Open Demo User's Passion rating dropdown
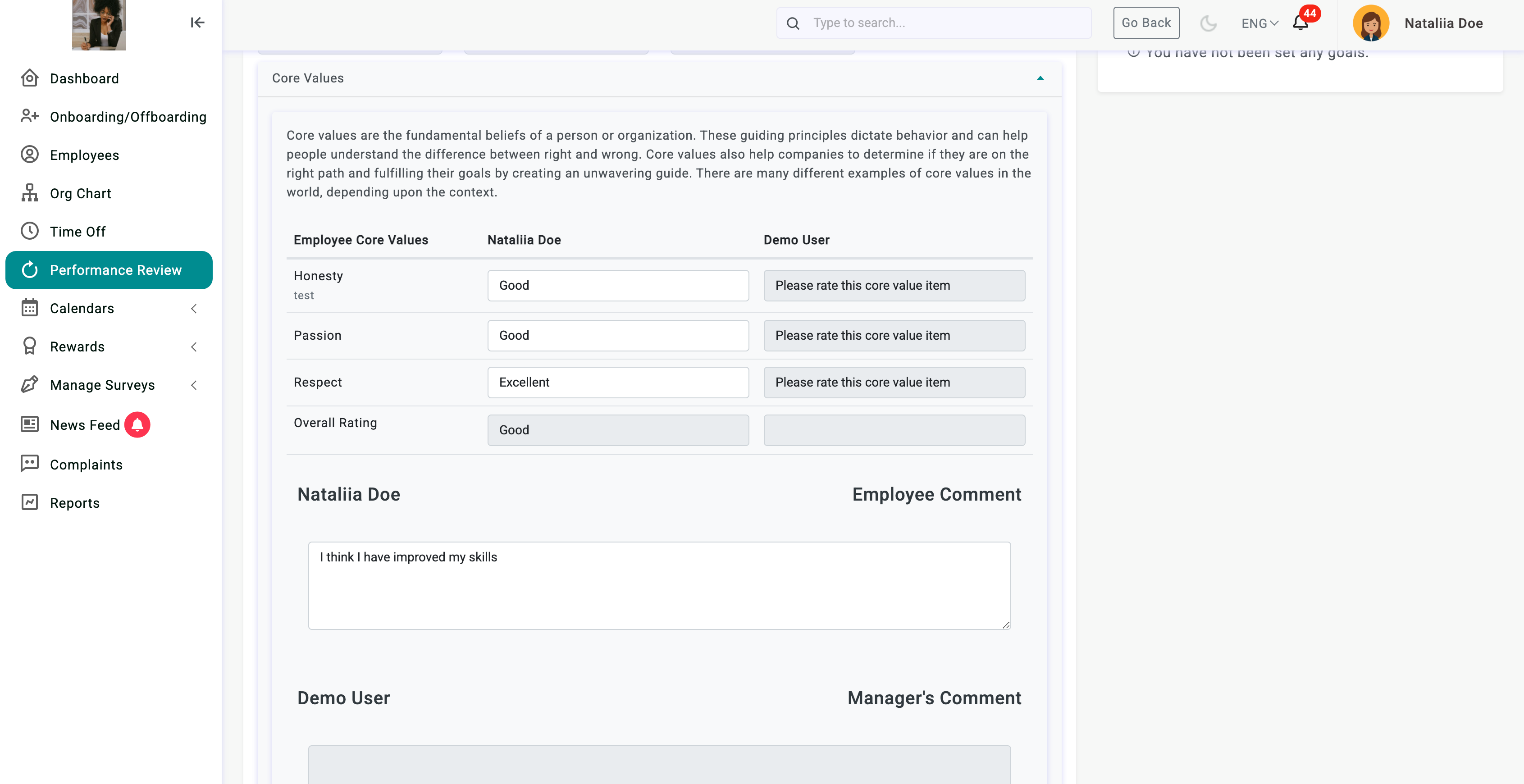The width and height of the screenshot is (1524, 784). tap(894, 336)
